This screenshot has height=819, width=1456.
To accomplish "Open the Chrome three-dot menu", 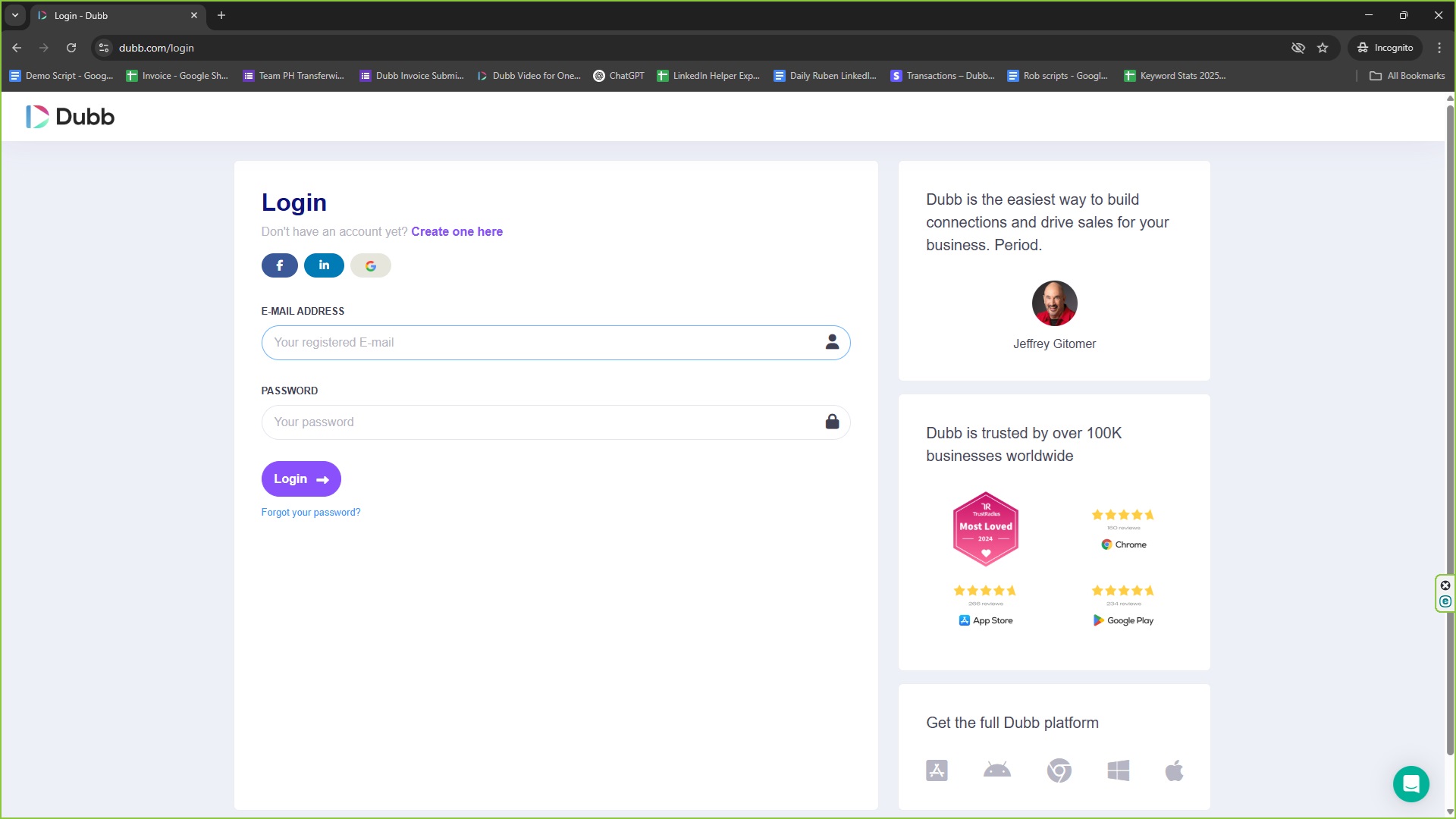I will point(1439,48).
